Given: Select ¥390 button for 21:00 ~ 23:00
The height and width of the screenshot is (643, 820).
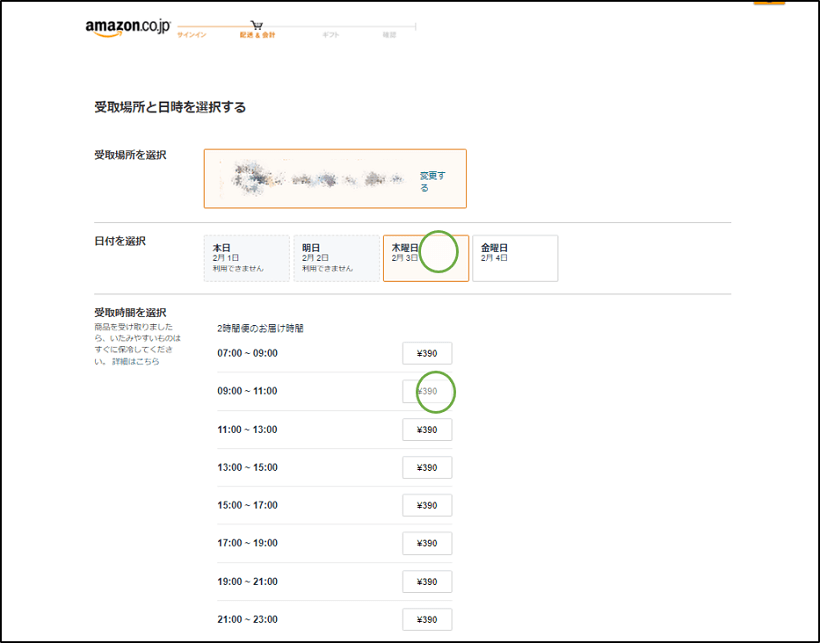Looking at the screenshot, I should point(427,619).
